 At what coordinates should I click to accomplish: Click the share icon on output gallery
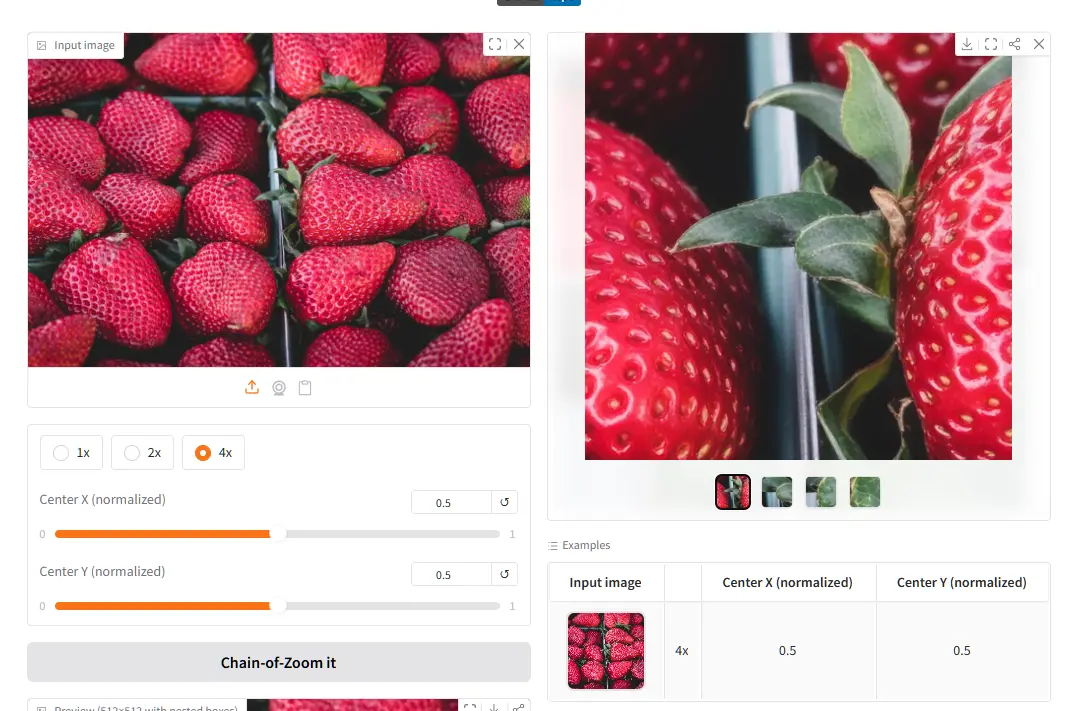1014,44
